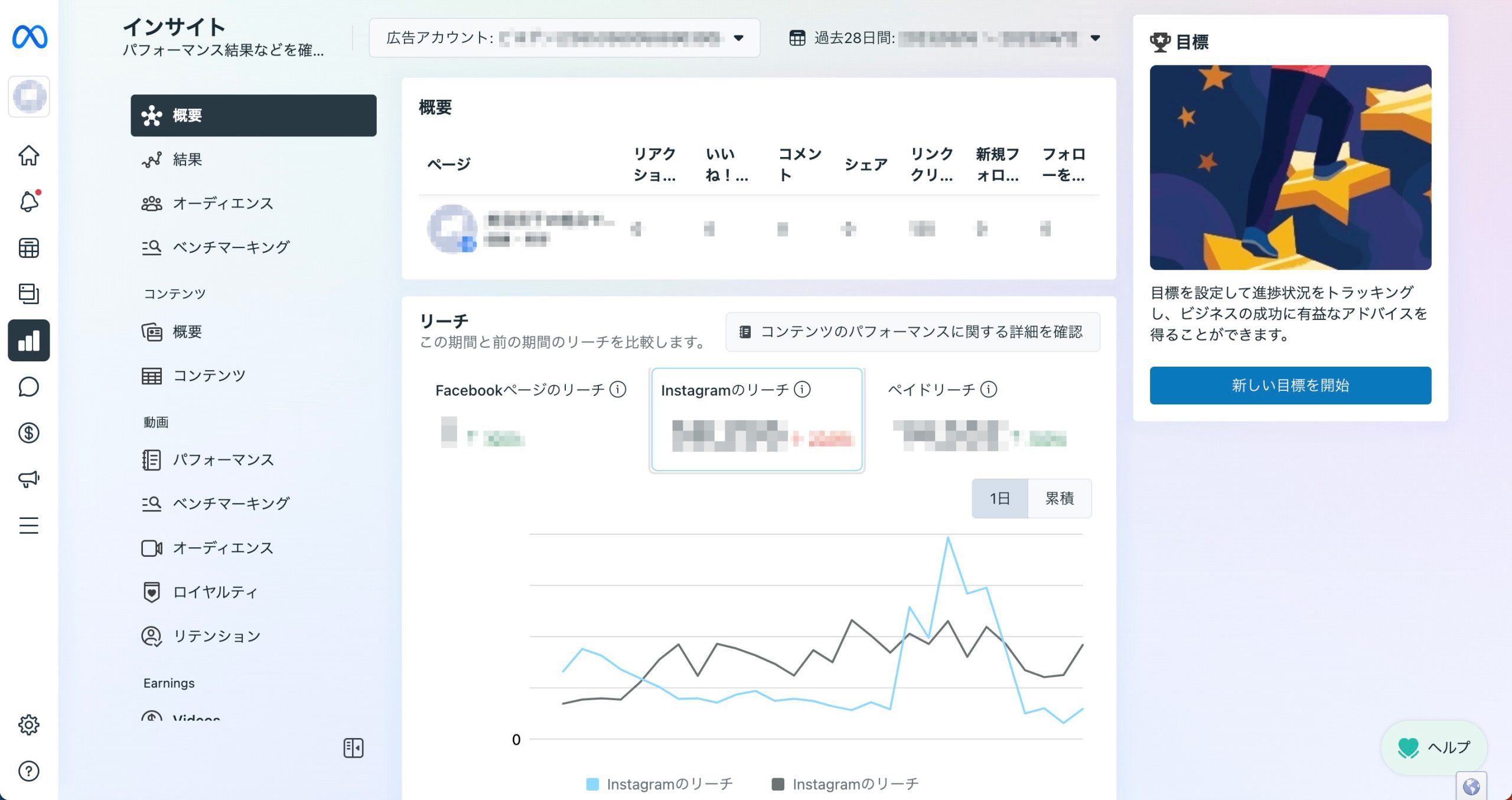
Task: Go to Home via the house icon
Action: [28, 155]
